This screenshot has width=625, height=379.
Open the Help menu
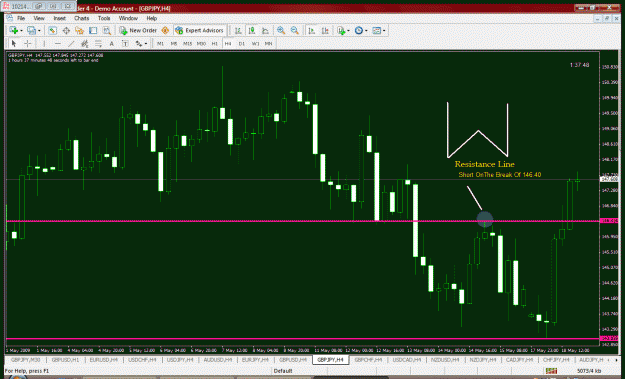pyautogui.click(x=151, y=18)
